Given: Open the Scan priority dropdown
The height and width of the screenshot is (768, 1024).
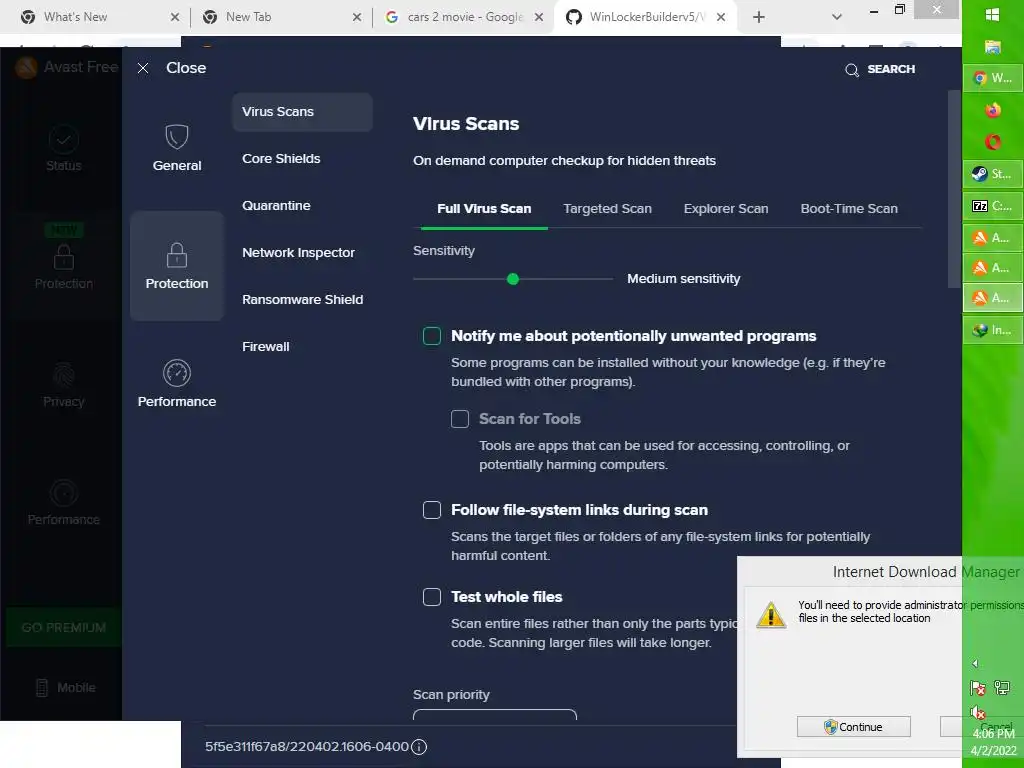Looking at the screenshot, I should tap(494, 714).
